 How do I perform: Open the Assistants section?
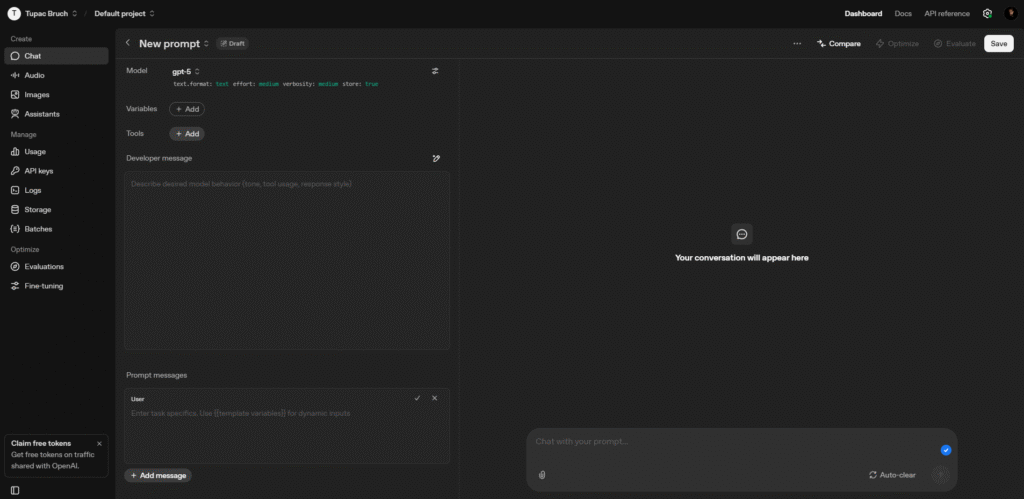(x=56, y=114)
